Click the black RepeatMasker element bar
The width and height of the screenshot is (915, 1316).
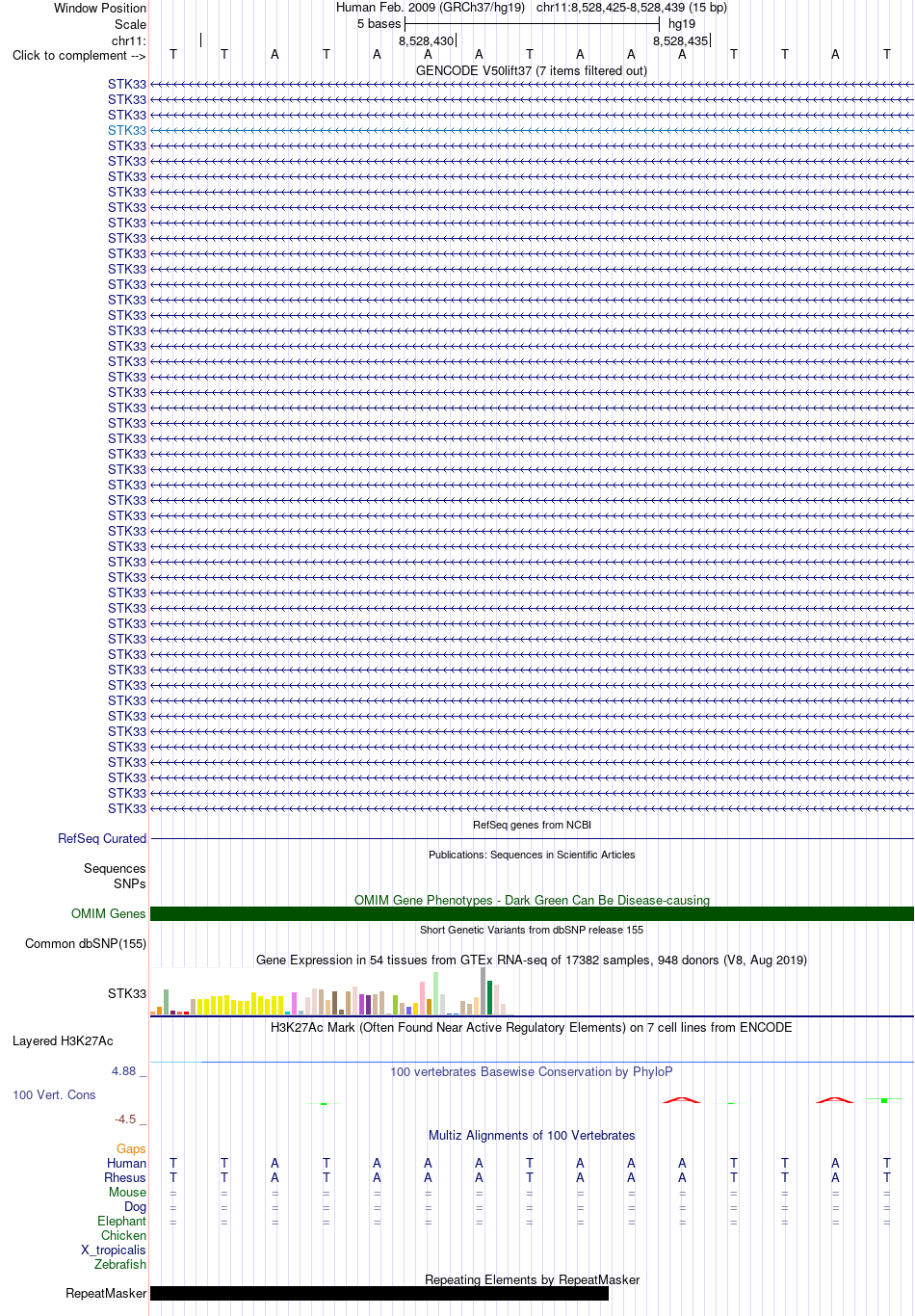coord(379,1293)
